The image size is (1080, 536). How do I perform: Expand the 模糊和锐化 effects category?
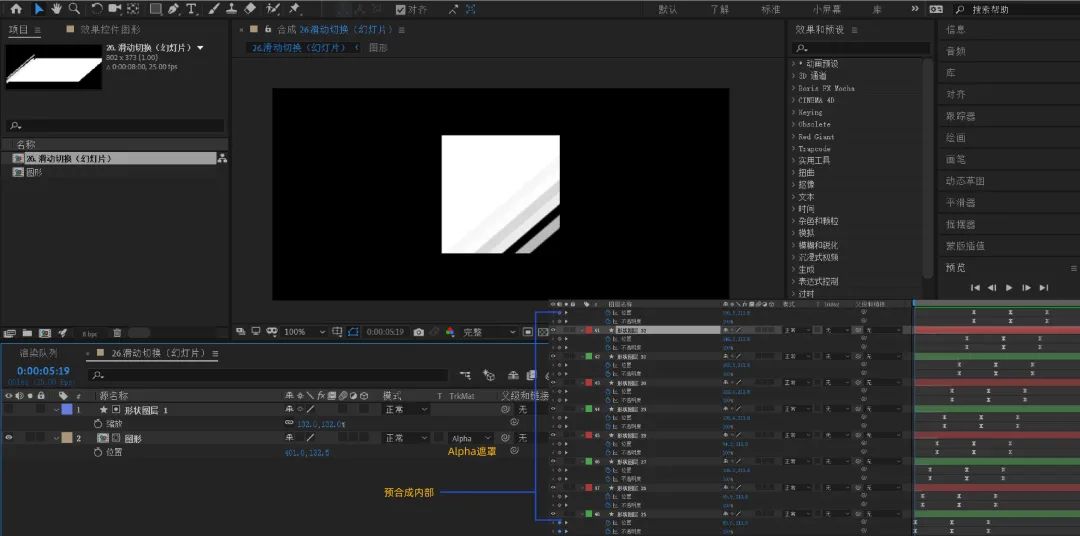[x=793, y=245]
